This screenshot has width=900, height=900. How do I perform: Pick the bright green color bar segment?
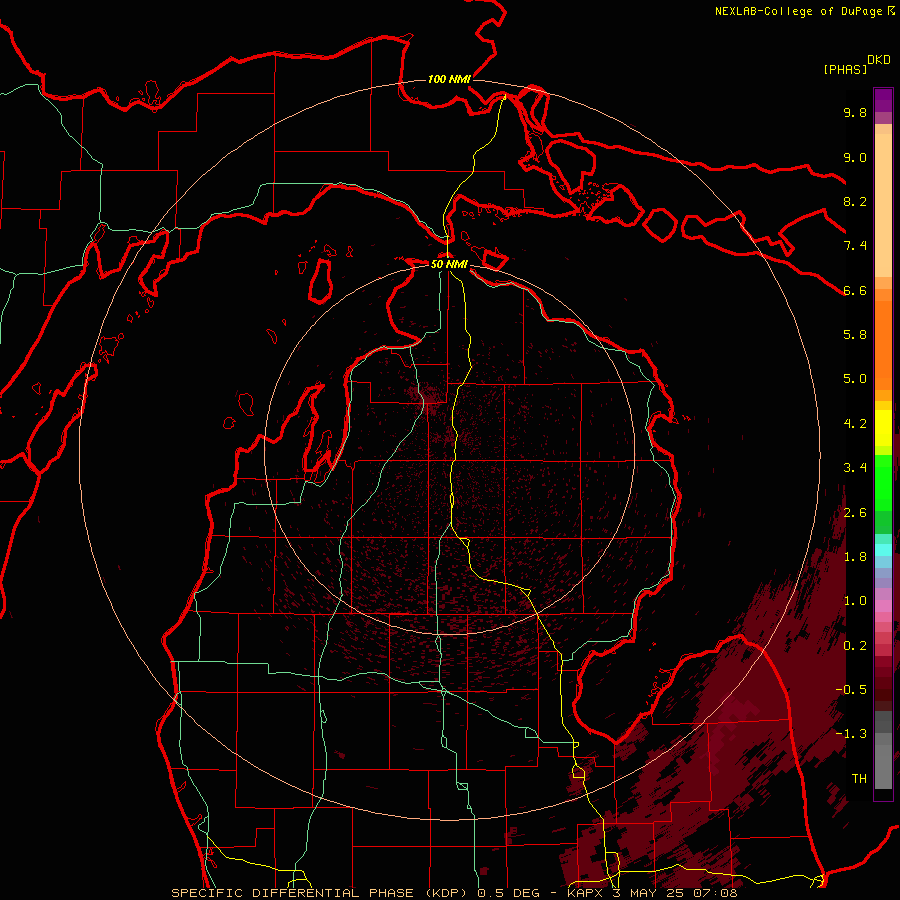883,483
